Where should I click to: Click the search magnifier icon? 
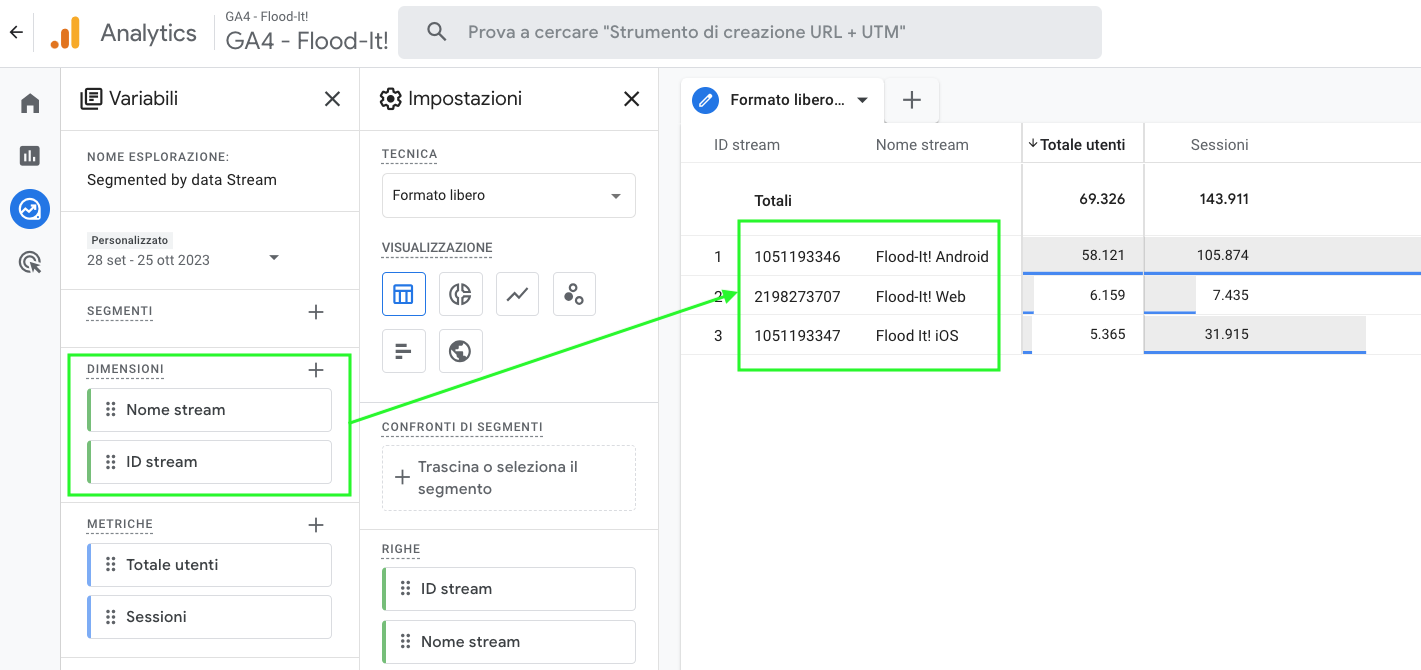tap(436, 32)
